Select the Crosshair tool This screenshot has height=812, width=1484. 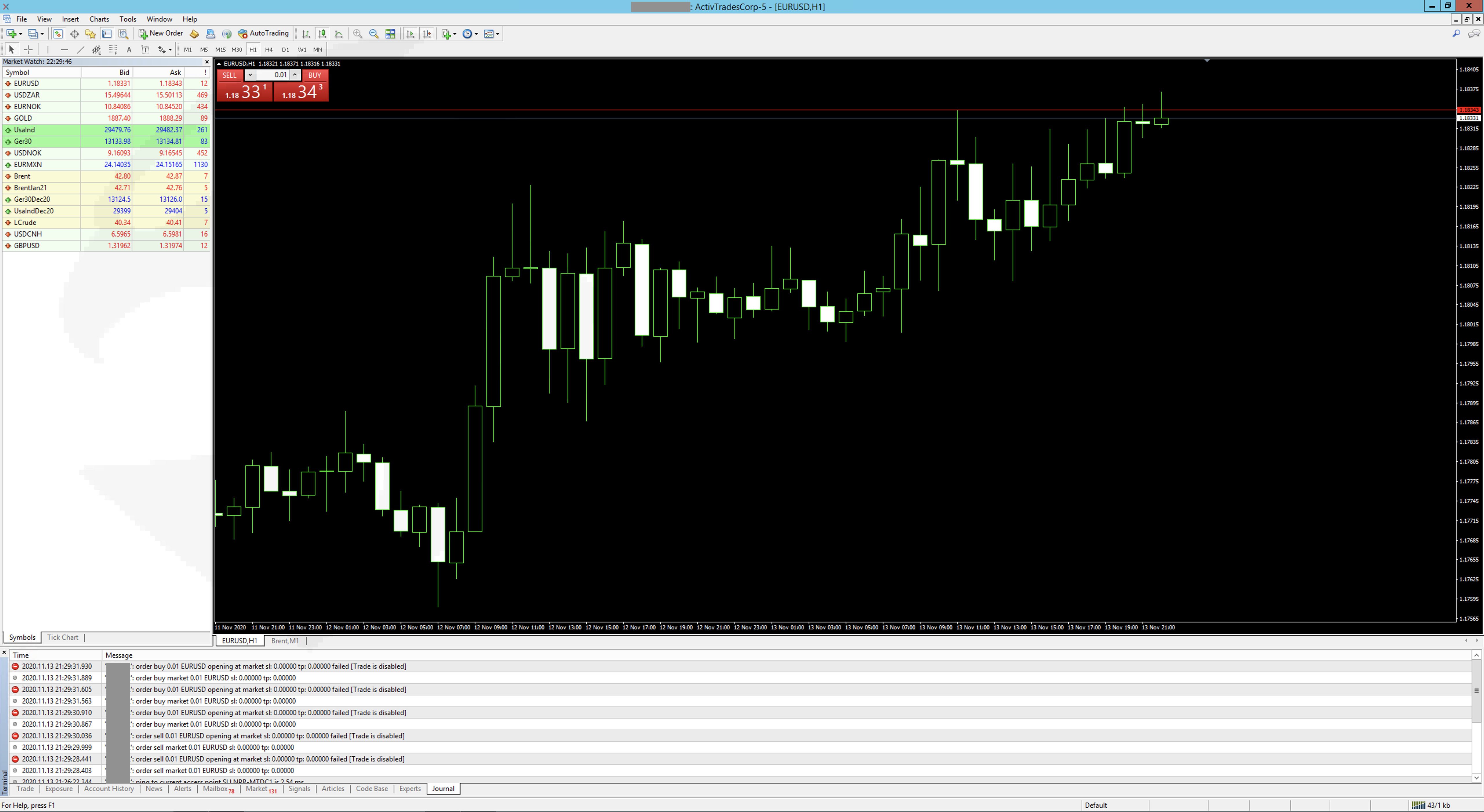[28, 50]
